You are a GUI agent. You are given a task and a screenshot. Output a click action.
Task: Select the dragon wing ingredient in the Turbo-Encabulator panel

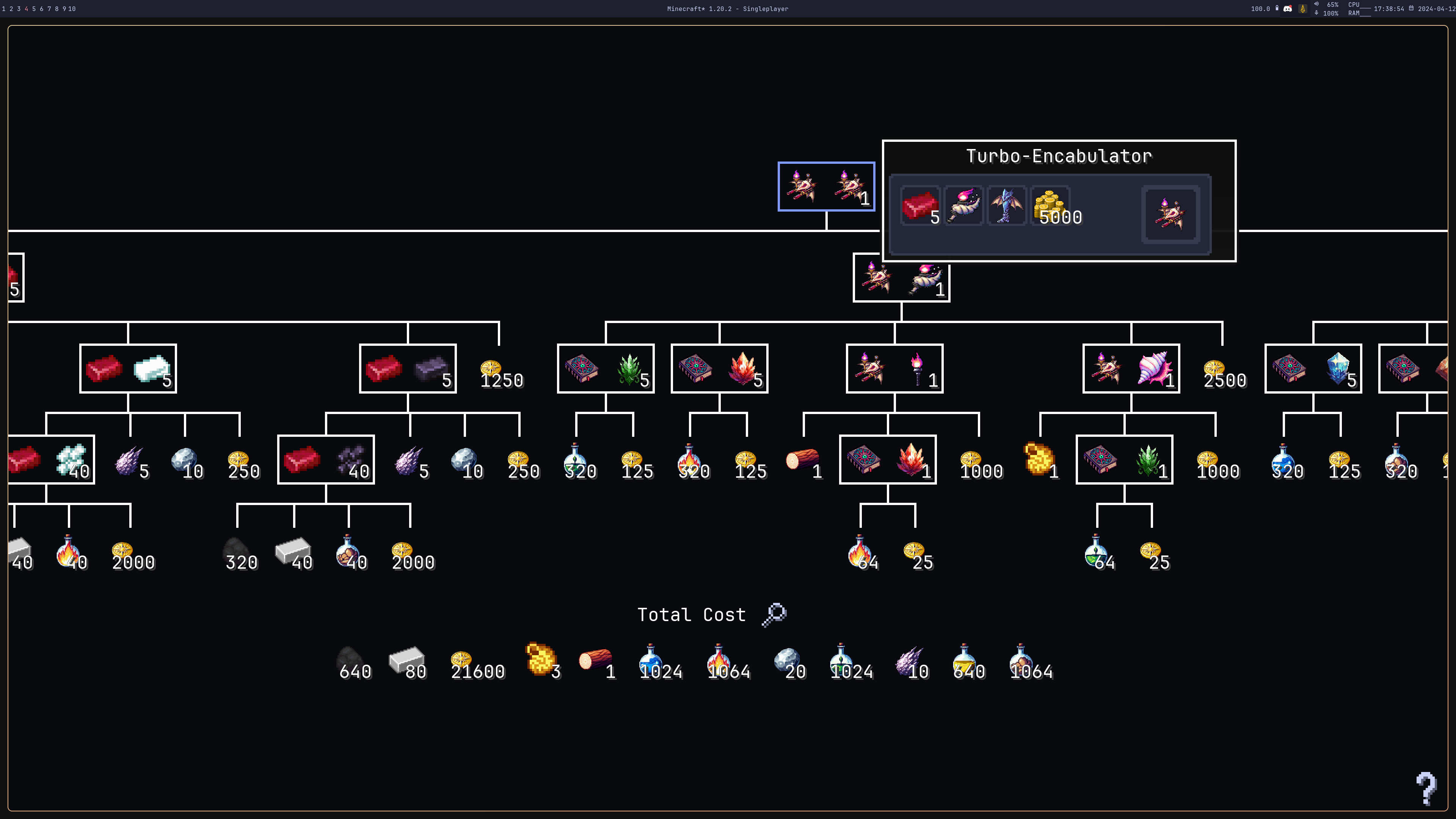point(1007,205)
